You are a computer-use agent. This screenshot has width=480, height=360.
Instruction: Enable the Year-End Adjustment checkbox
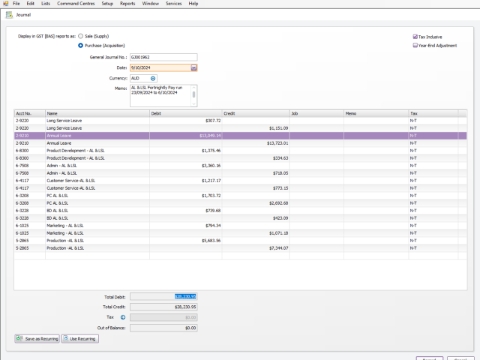(x=415, y=45)
